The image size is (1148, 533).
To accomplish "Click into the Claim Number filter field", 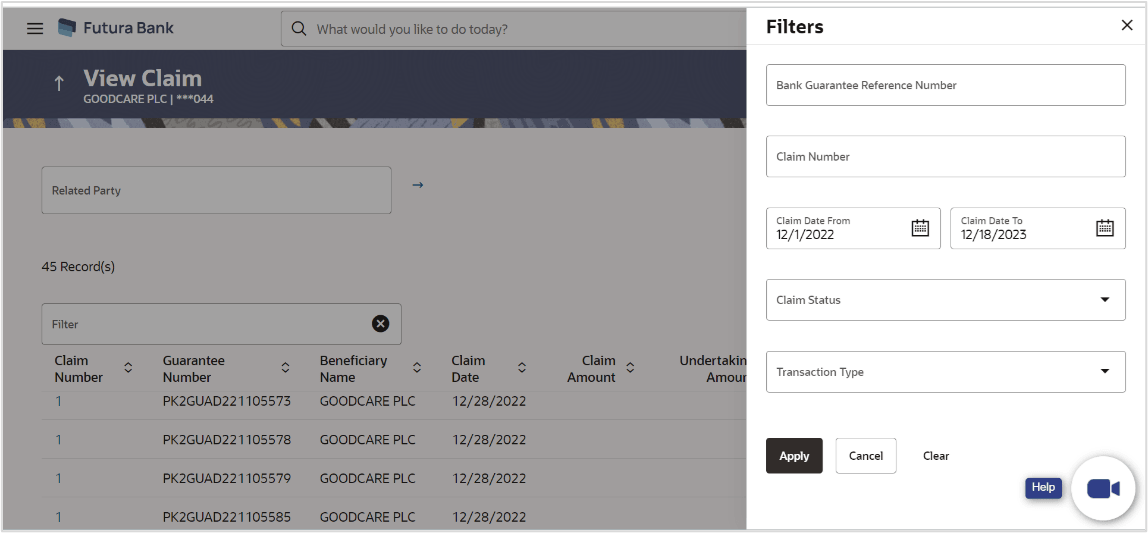I will click(945, 157).
